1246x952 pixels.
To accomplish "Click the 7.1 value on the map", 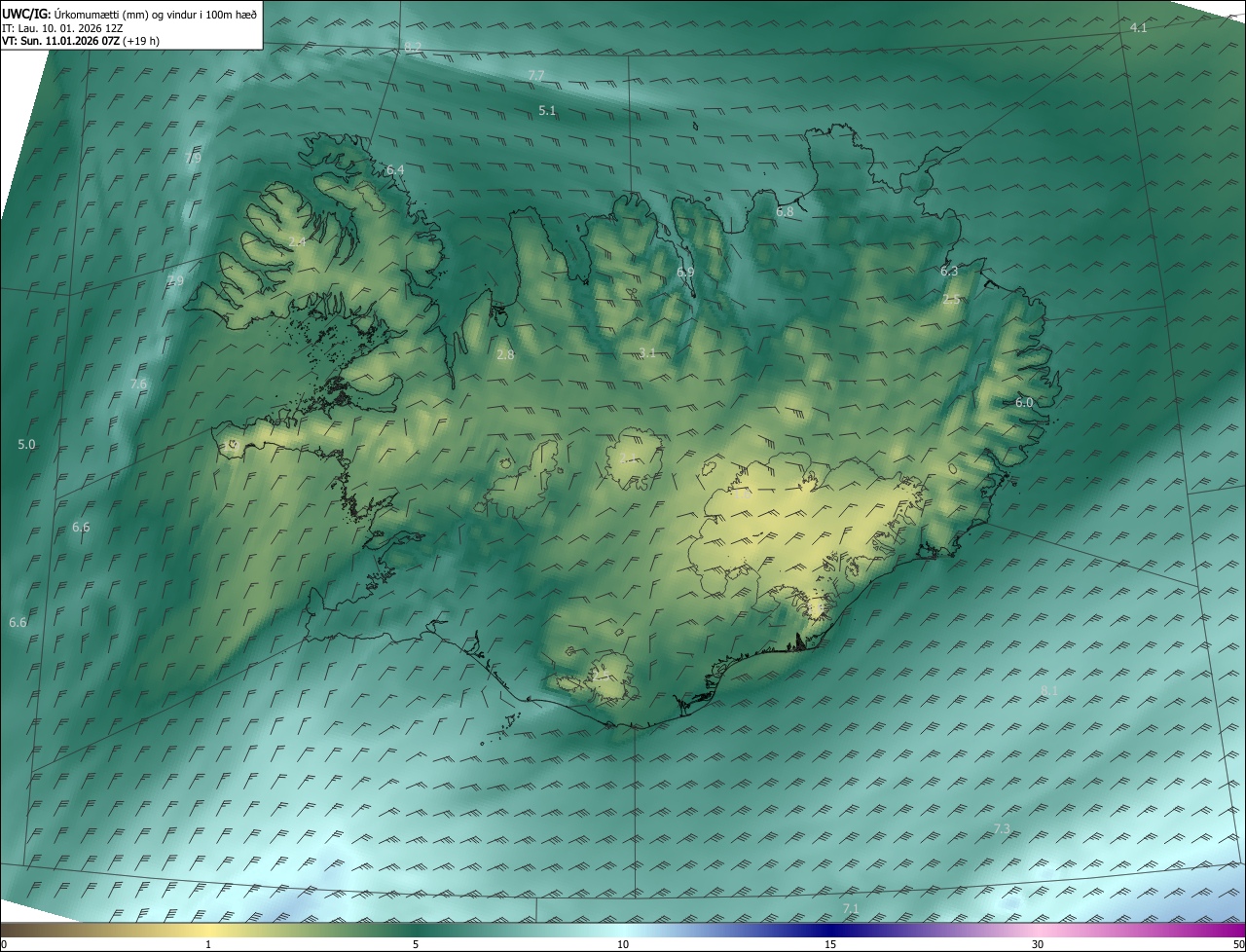I will pyautogui.click(x=851, y=908).
